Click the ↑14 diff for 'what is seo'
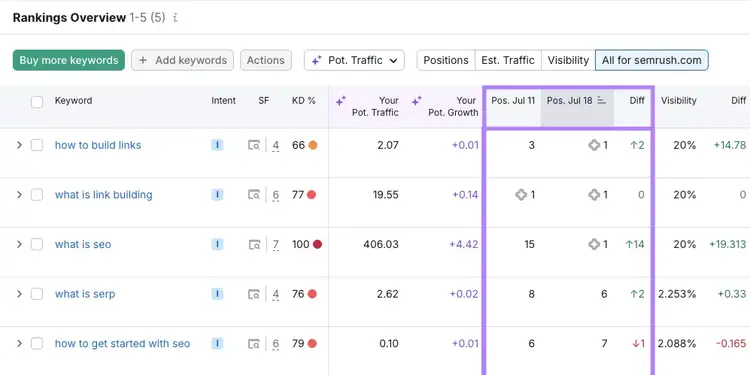The width and height of the screenshot is (750, 375). pos(635,244)
